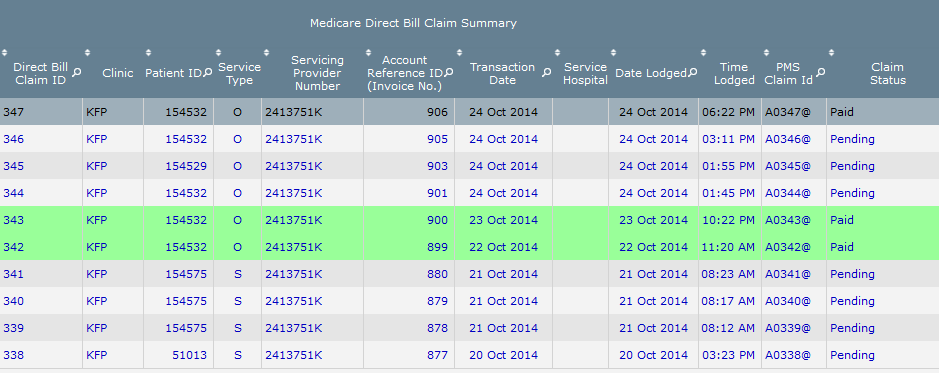Click PMS Claim Id A0340@
The width and height of the screenshot is (939, 373).
pyautogui.click(x=787, y=301)
